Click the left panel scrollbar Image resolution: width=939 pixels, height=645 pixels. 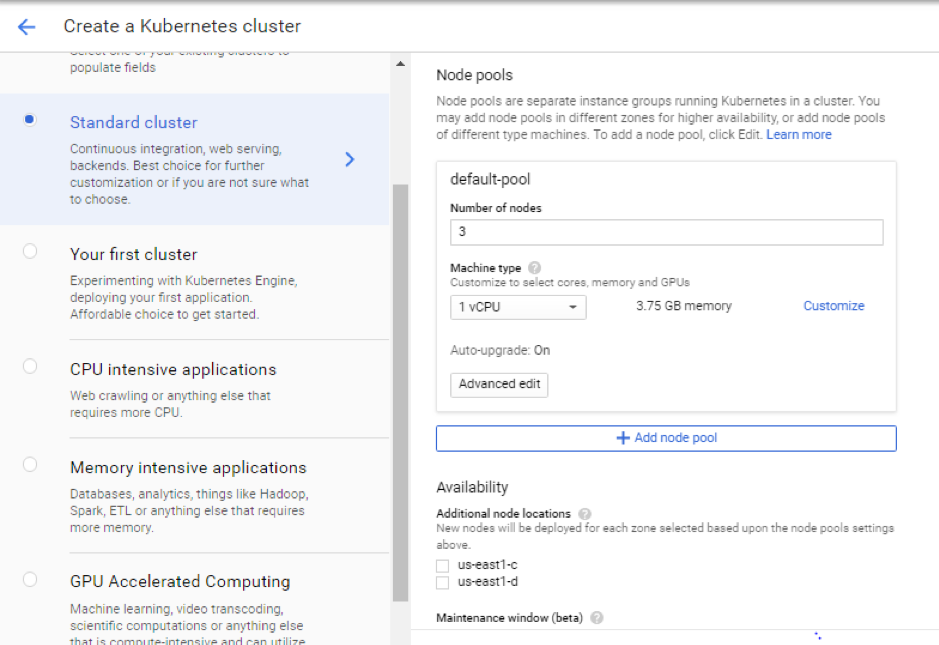(400, 390)
